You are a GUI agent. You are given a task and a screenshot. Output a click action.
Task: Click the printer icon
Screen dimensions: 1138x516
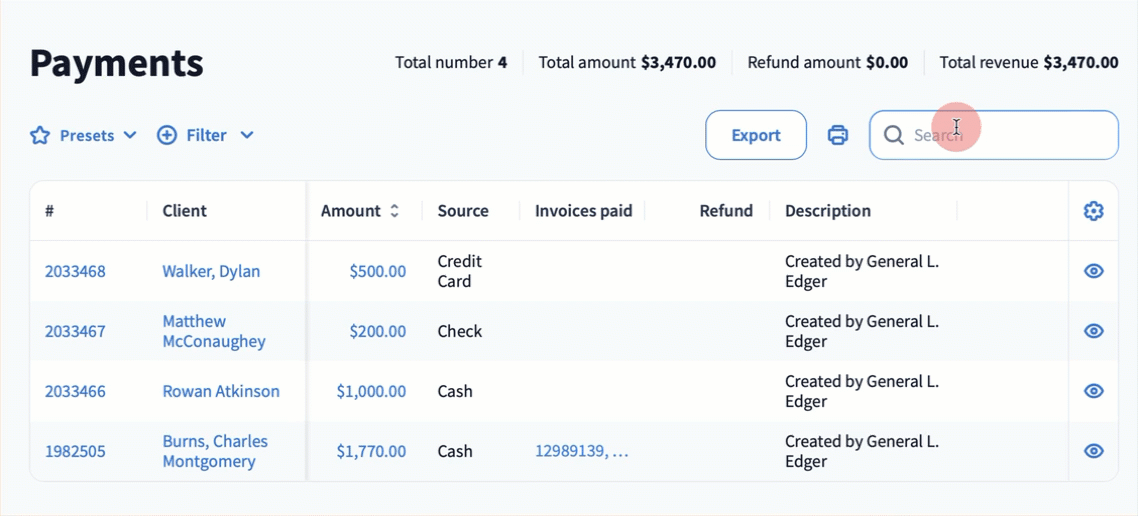click(838, 135)
